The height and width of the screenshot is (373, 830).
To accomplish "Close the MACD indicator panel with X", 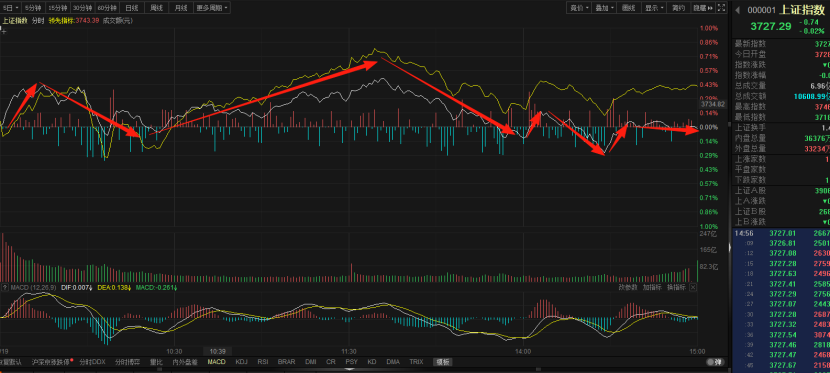I will [x=693, y=287].
